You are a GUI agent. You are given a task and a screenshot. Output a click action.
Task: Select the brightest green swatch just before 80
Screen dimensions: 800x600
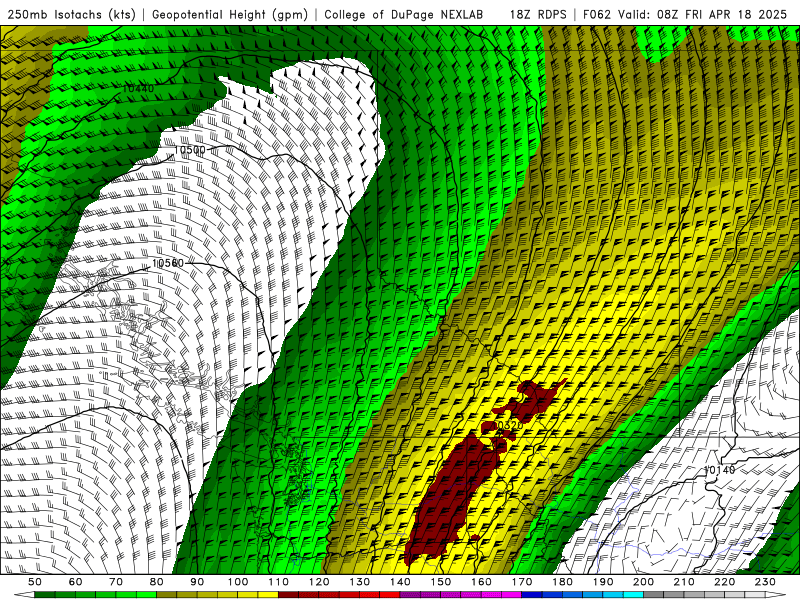pos(146,595)
